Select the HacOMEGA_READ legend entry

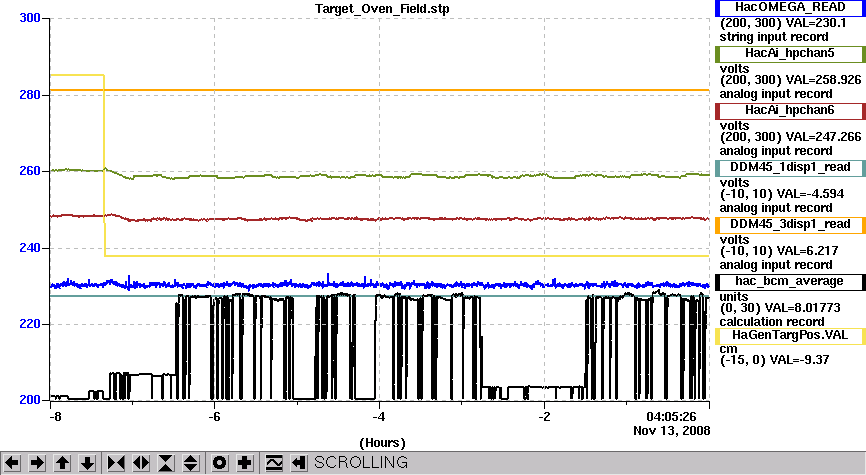pos(790,8)
